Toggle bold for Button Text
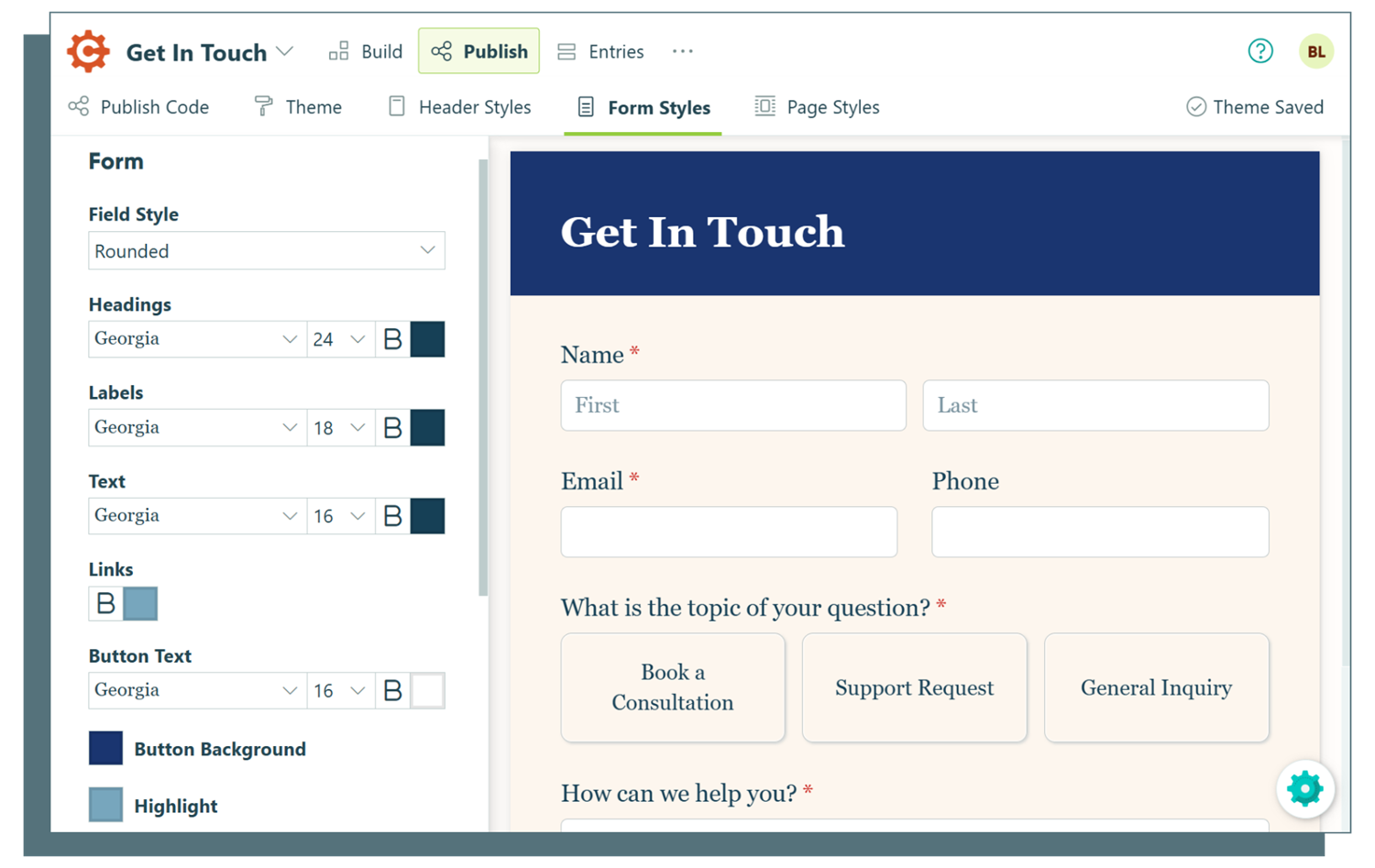This screenshot has width=1375, height=868. (x=392, y=690)
